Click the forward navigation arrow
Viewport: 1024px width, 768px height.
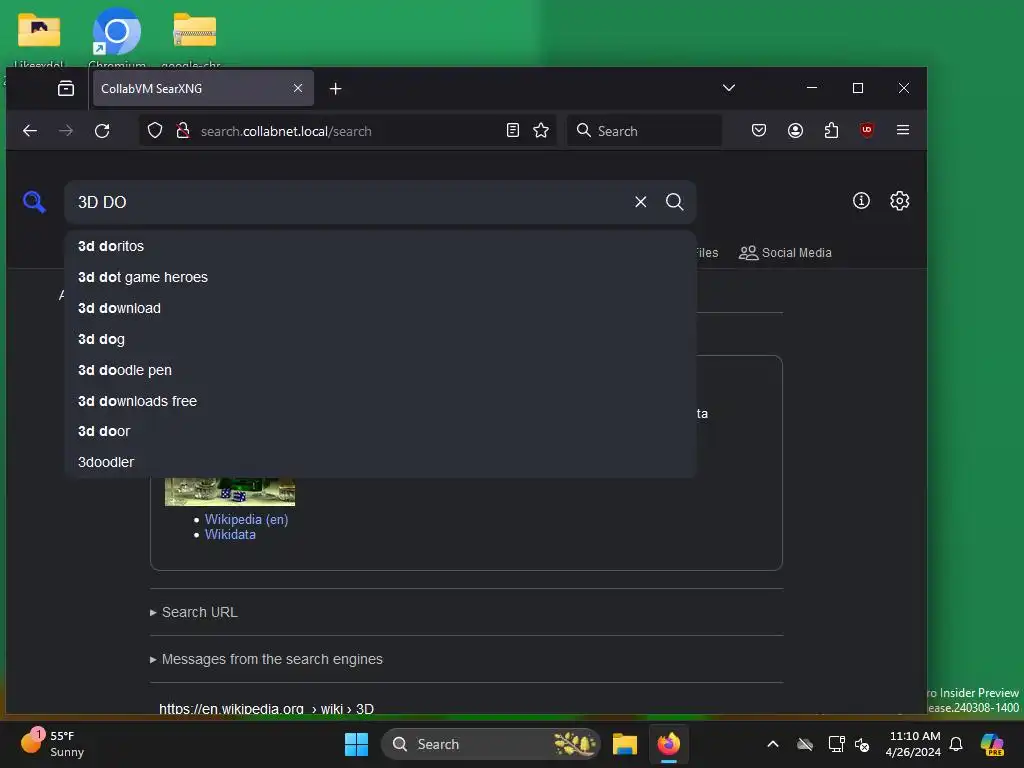66,131
